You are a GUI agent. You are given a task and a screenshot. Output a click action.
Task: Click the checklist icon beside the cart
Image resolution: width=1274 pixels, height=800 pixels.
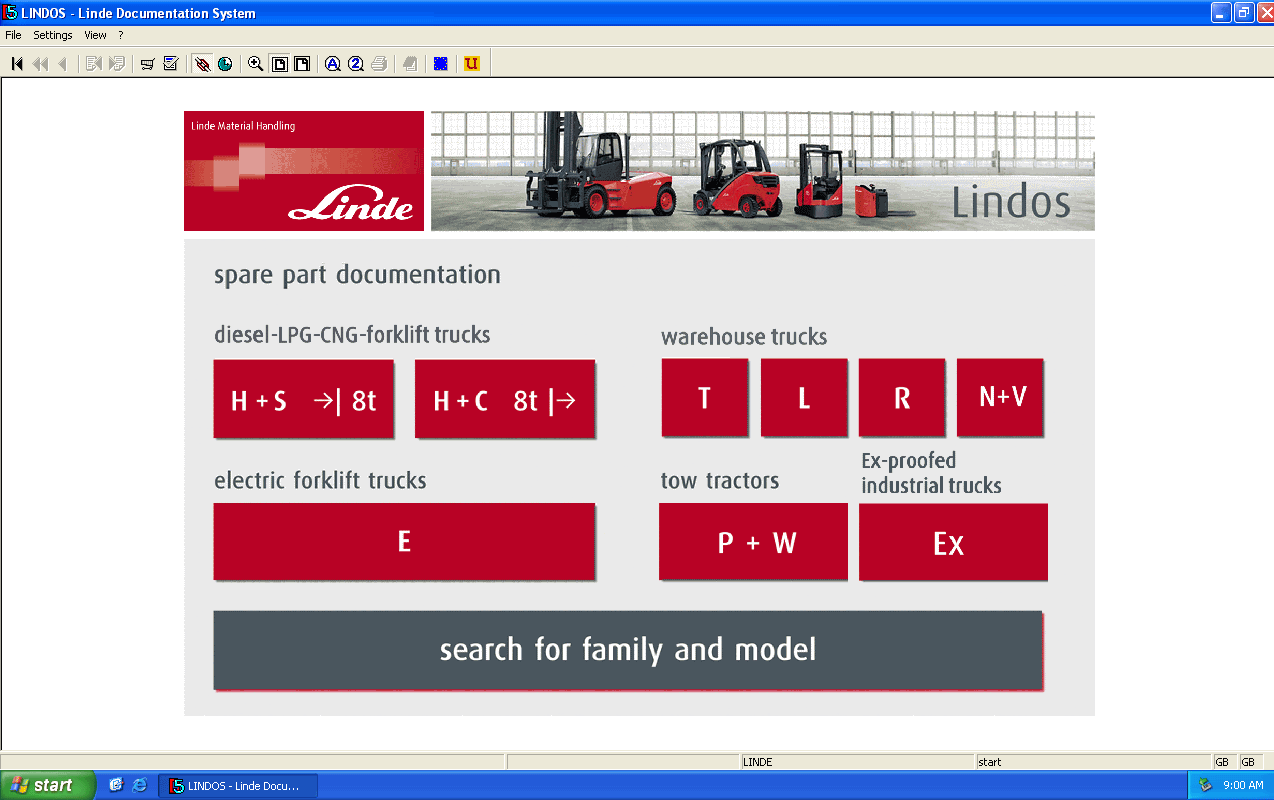[x=171, y=64]
